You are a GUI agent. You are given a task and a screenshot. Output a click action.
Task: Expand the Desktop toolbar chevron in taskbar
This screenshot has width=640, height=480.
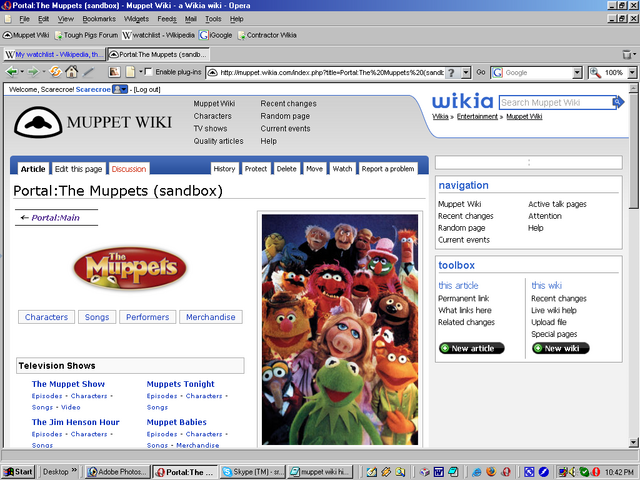(74, 470)
